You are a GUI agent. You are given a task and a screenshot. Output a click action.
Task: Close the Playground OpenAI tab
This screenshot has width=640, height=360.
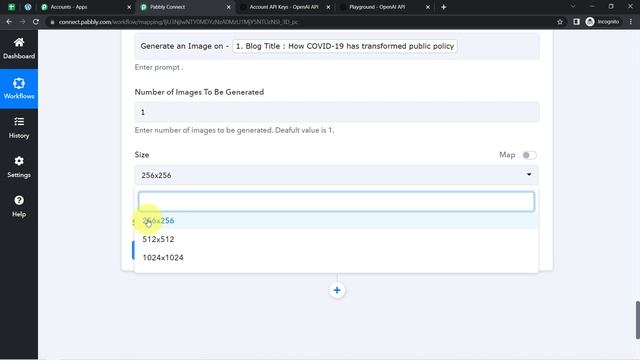[x=428, y=7]
